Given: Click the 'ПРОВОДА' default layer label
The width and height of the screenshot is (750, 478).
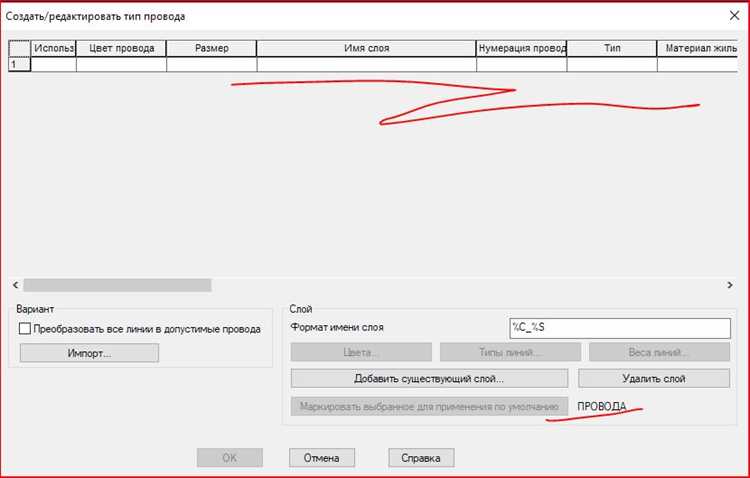Looking at the screenshot, I should (602, 406).
